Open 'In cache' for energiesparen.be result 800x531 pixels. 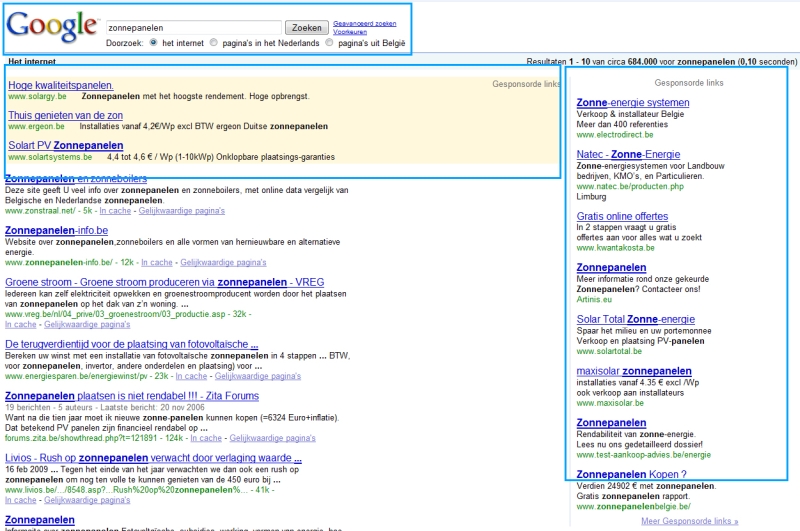pos(191,376)
